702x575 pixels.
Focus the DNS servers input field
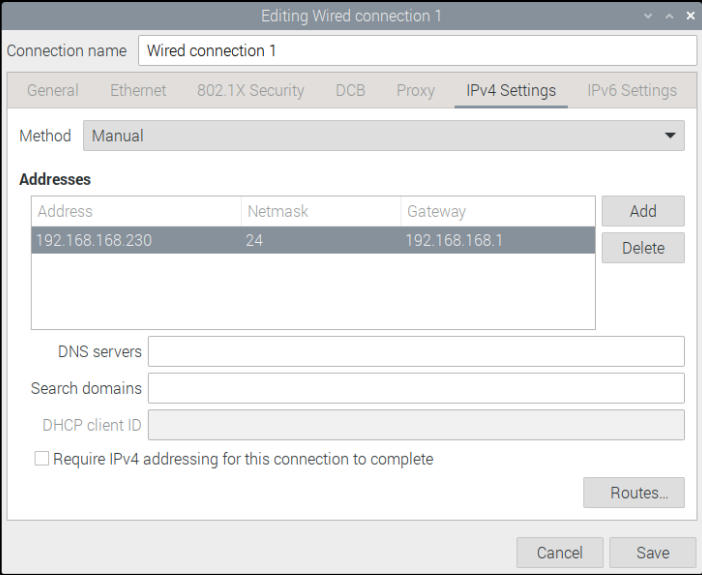click(416, 351)
